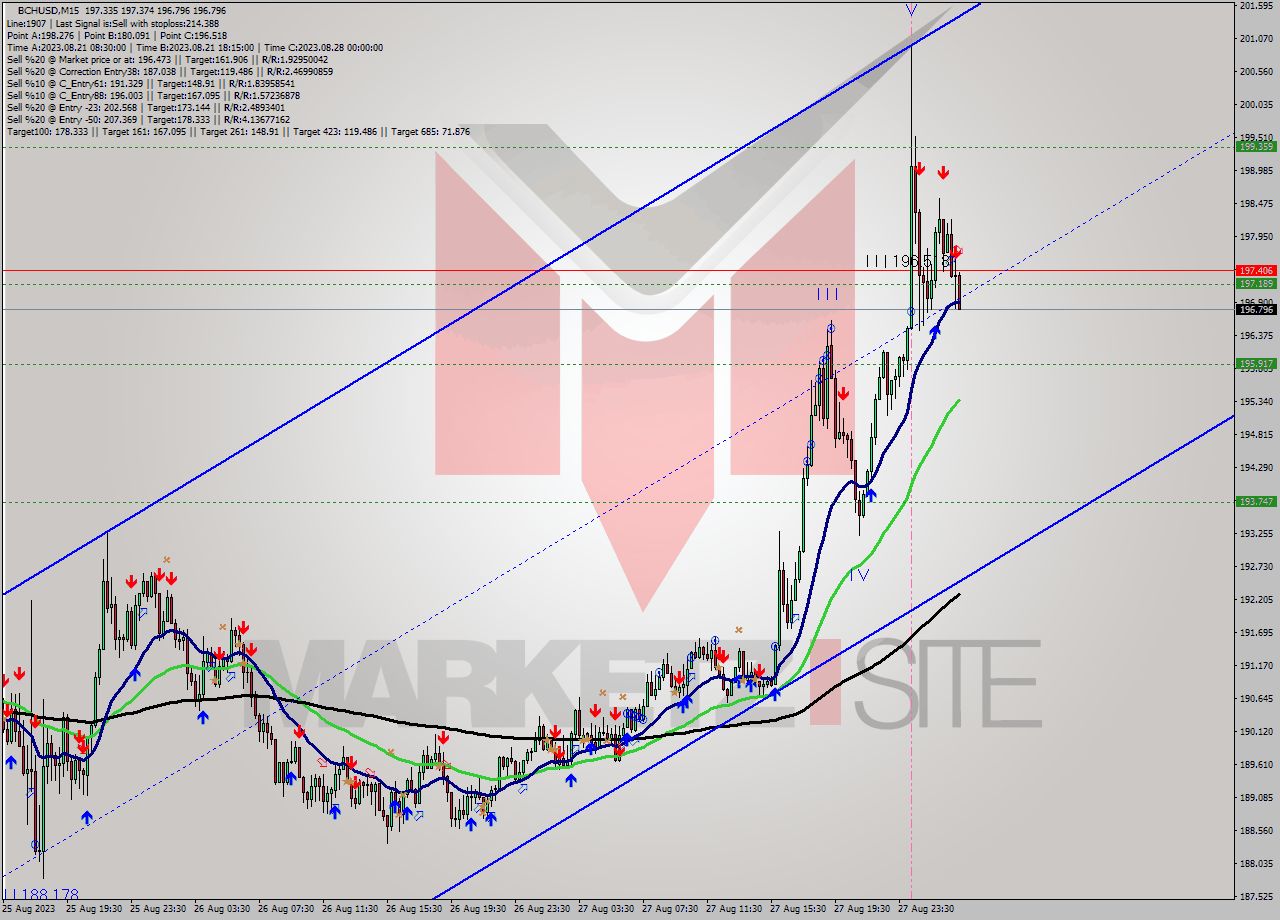This screenshot has height=920, width=1280.
Task: Click the '25 Aug 19:30' time label
Action: tap(94, 909)
